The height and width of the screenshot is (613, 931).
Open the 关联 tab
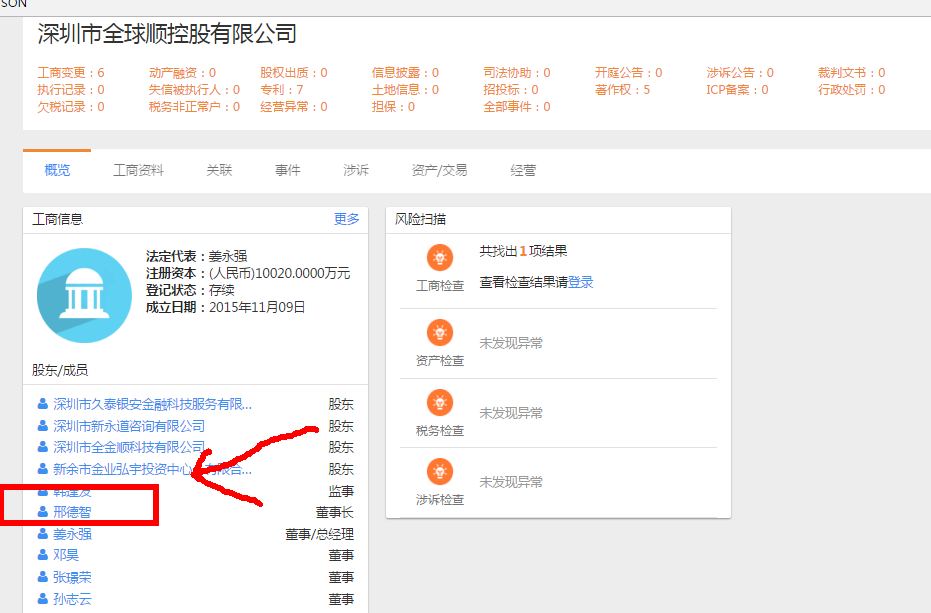point(219,170)
